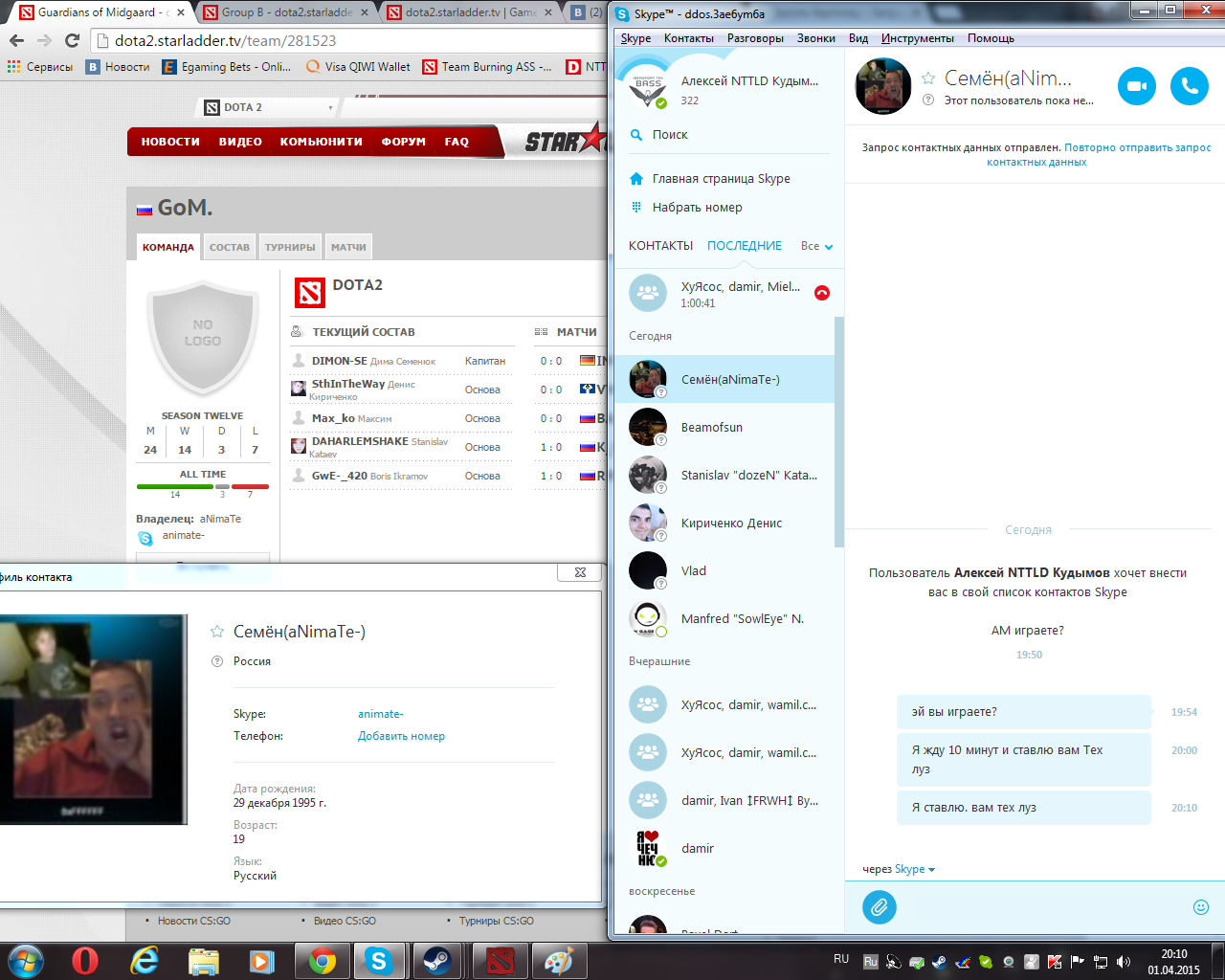Viewport: 1225px width, 980px height.
Task: Start a video call with Семён
Action: coord(1137,86)
